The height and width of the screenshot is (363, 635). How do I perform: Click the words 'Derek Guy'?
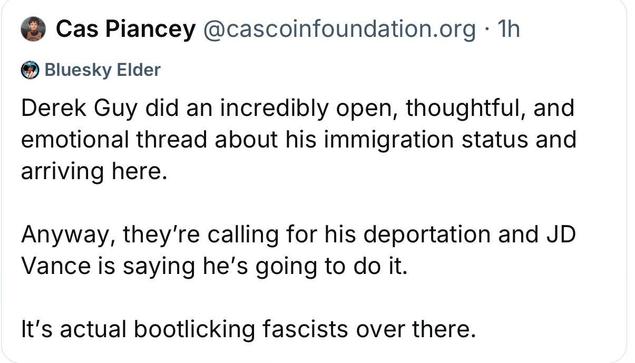79,109
